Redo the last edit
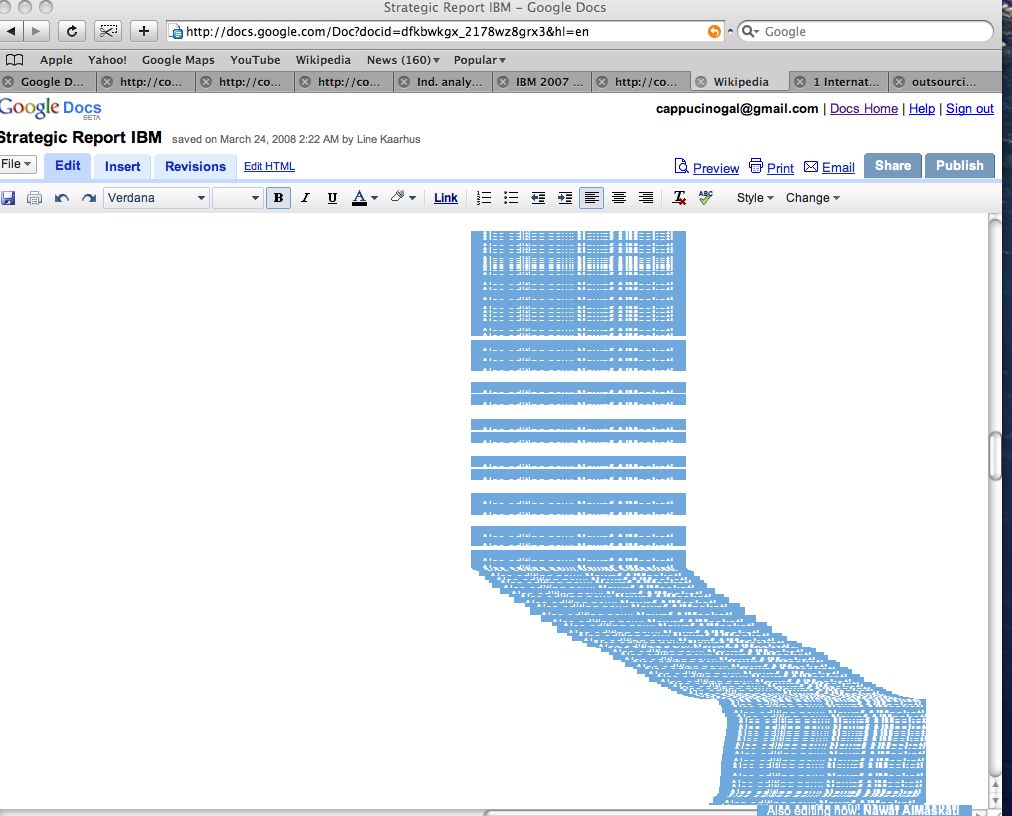The height and width of the screenshot is (816, 1012). [89, 198]
